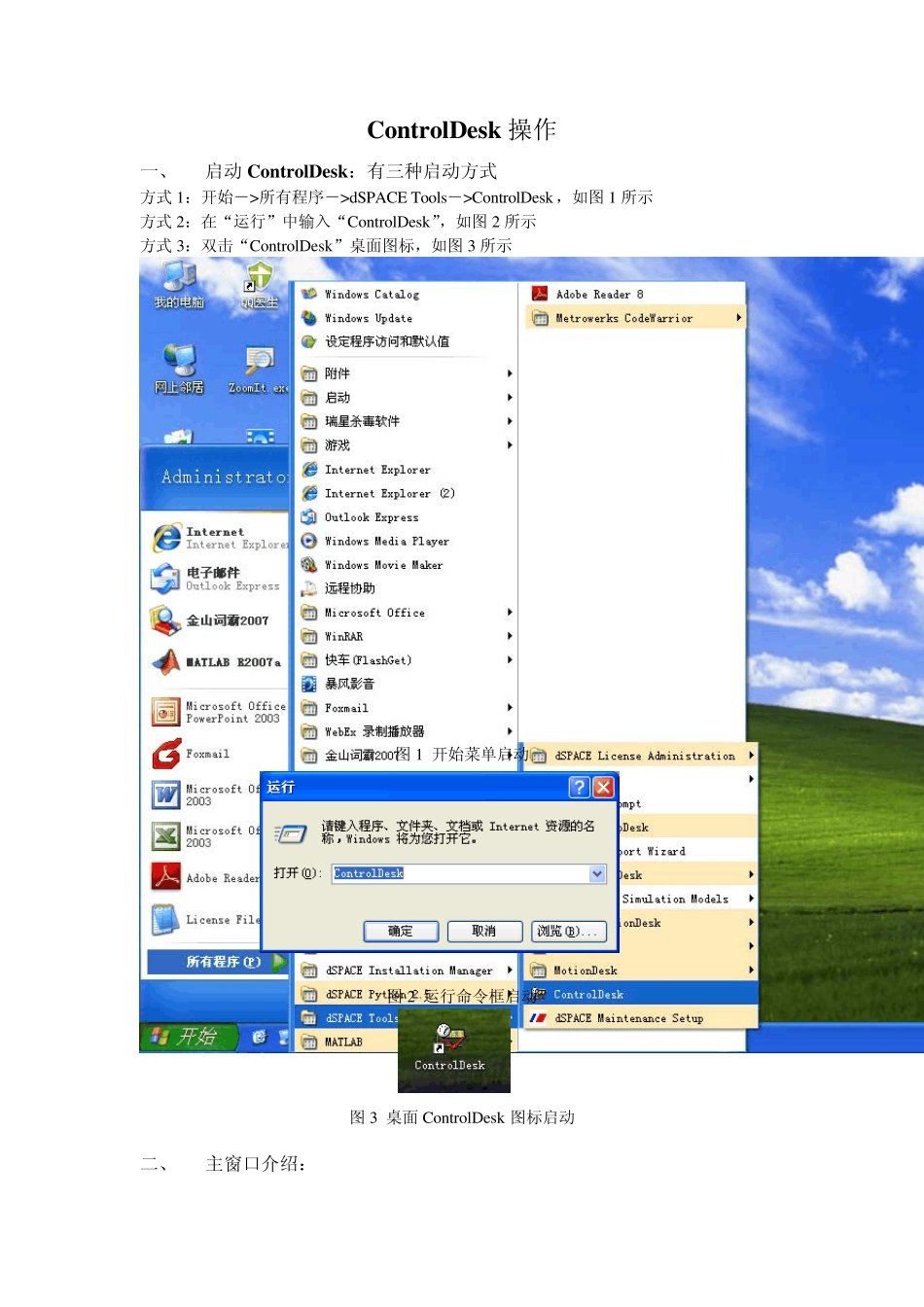
Task: Open Microsoft Office PowerPoint 2003 shortcut
Action: click(220, 712)
